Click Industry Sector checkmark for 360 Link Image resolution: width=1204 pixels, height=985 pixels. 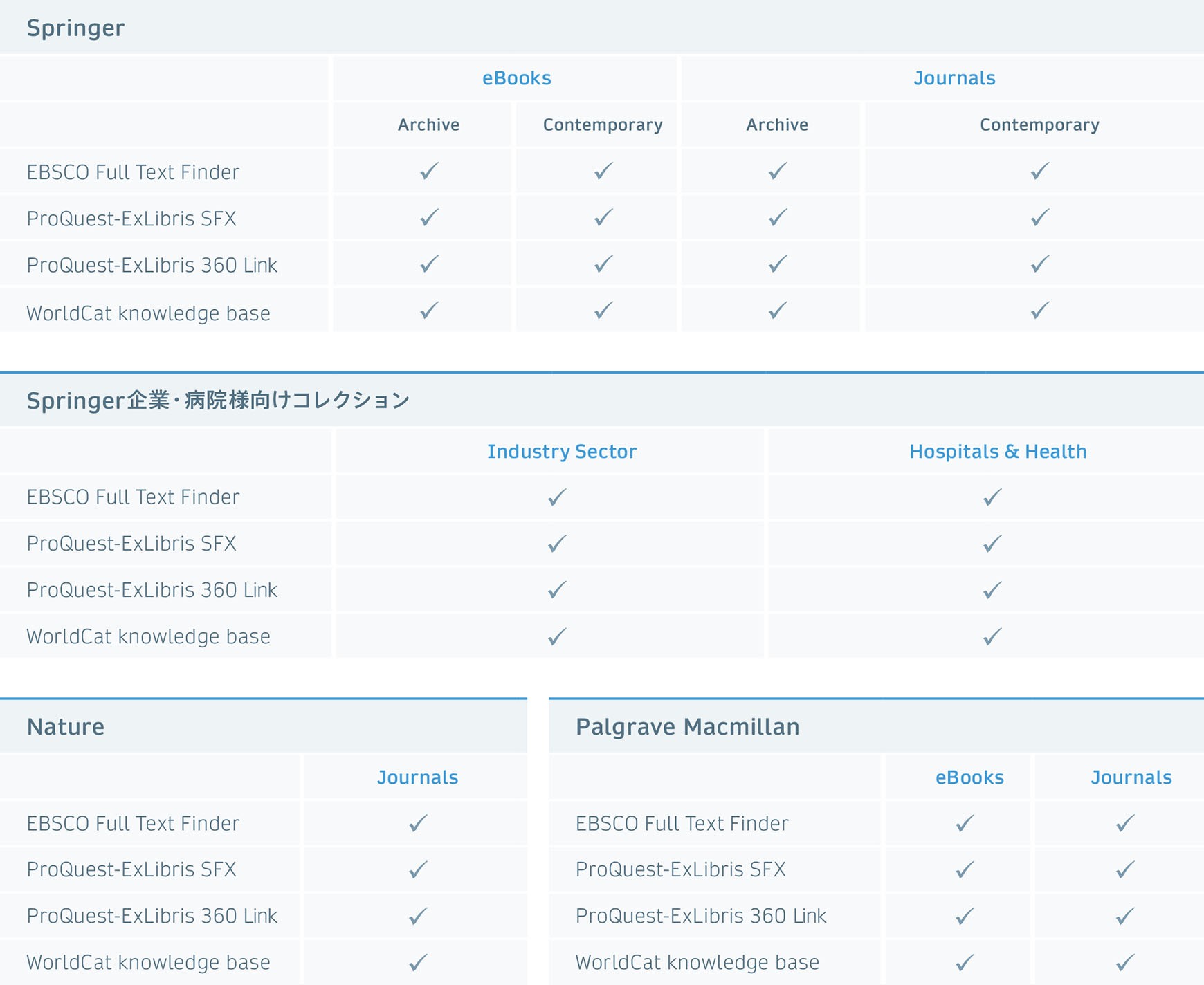557,590
